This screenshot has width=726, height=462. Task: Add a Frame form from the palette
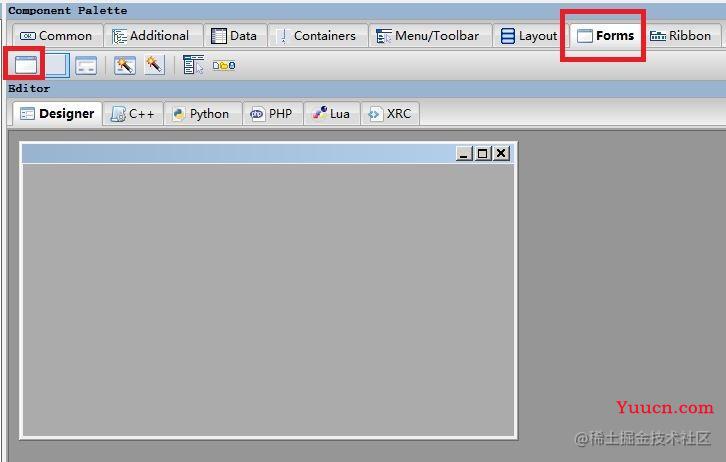coord(26,65)
